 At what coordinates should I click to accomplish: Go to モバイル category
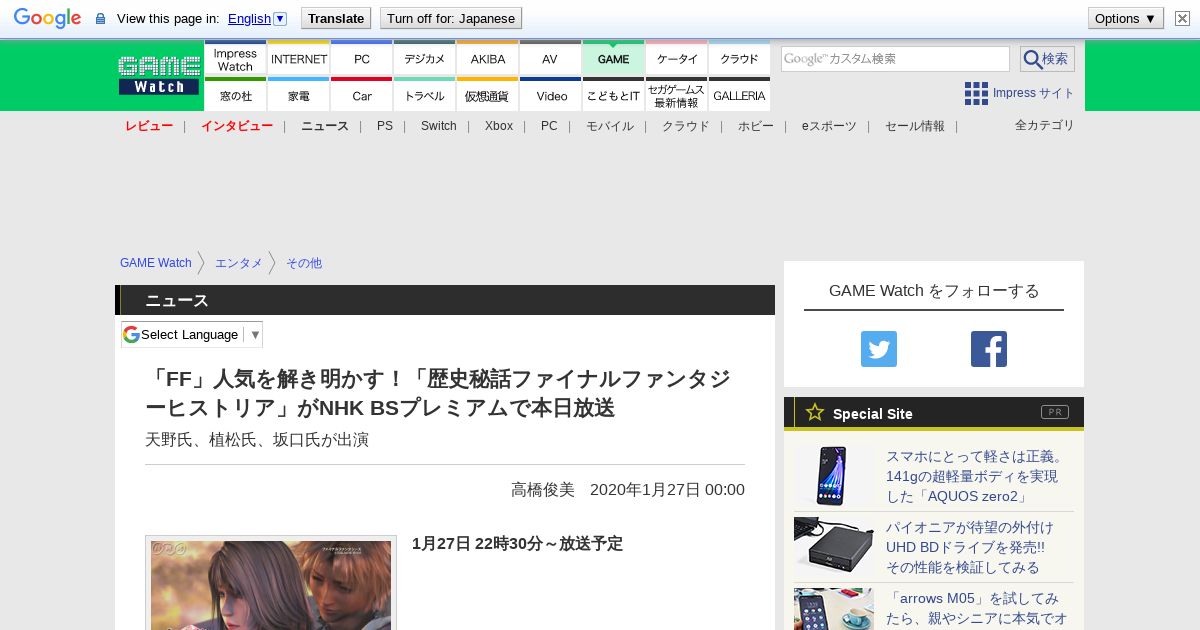610,126
